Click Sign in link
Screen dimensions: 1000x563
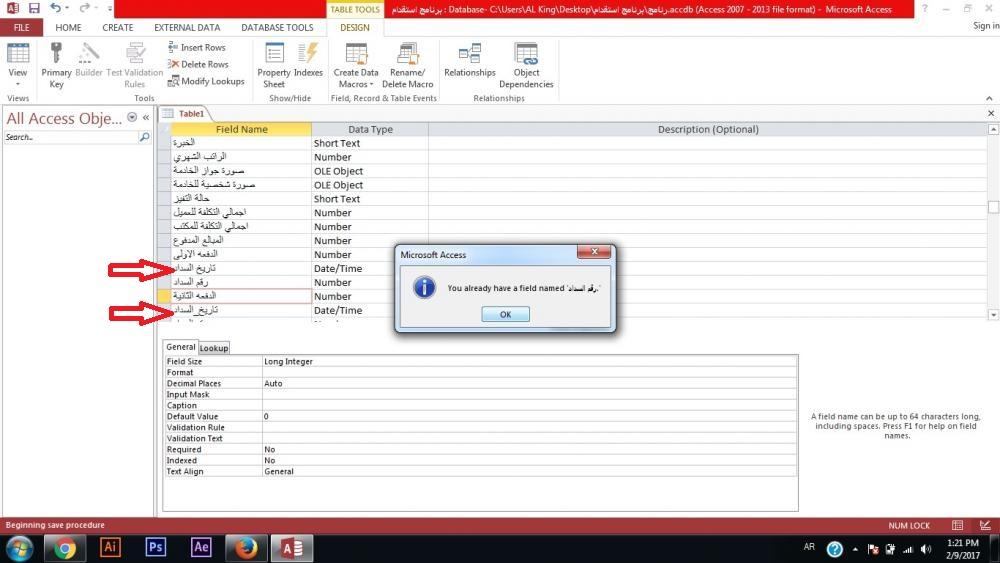tap(986, 26)
